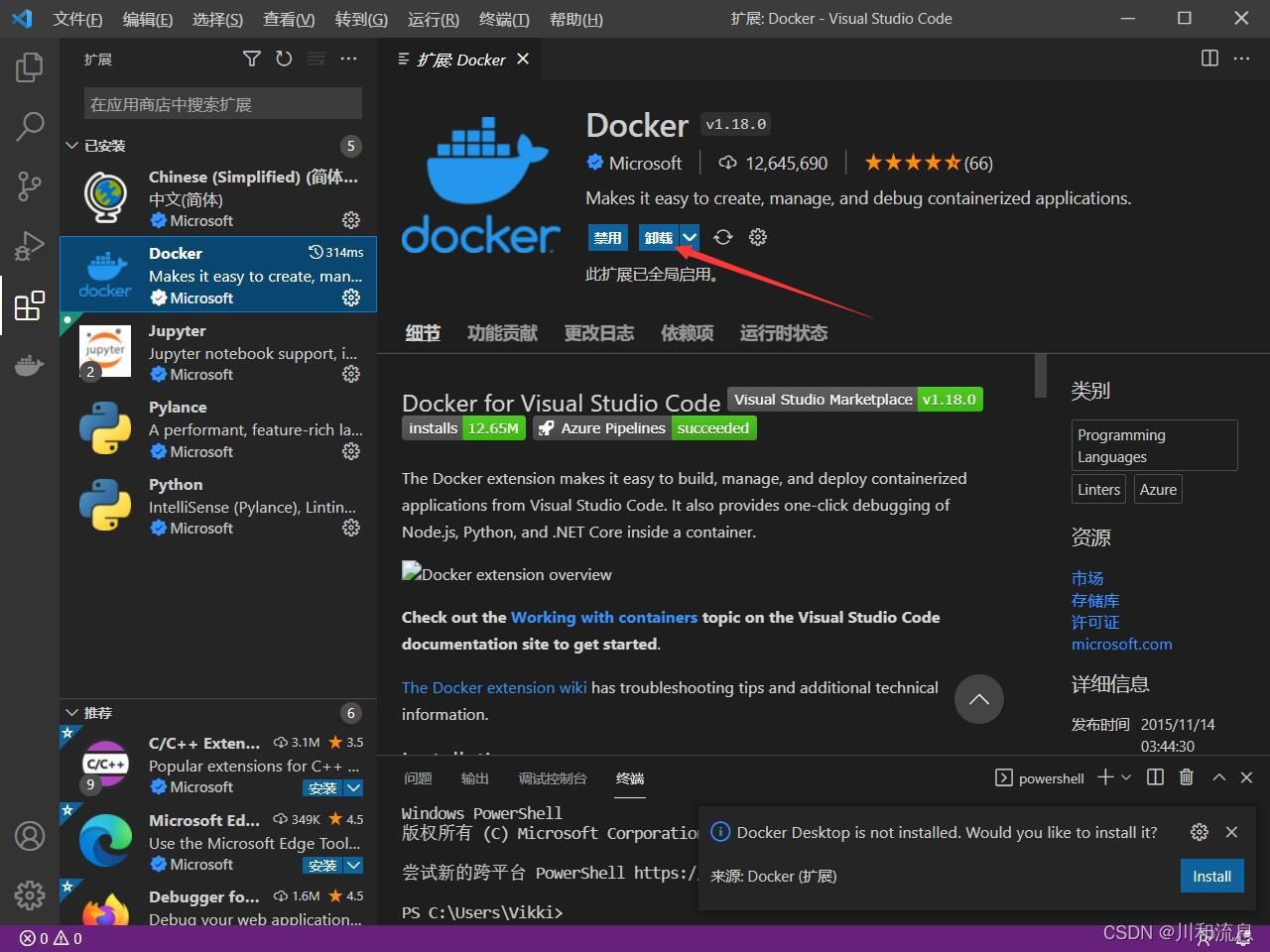Dismiss the Docker Desktop notification
This screenshot has height=952, width=1270.
pos(1231,832)
